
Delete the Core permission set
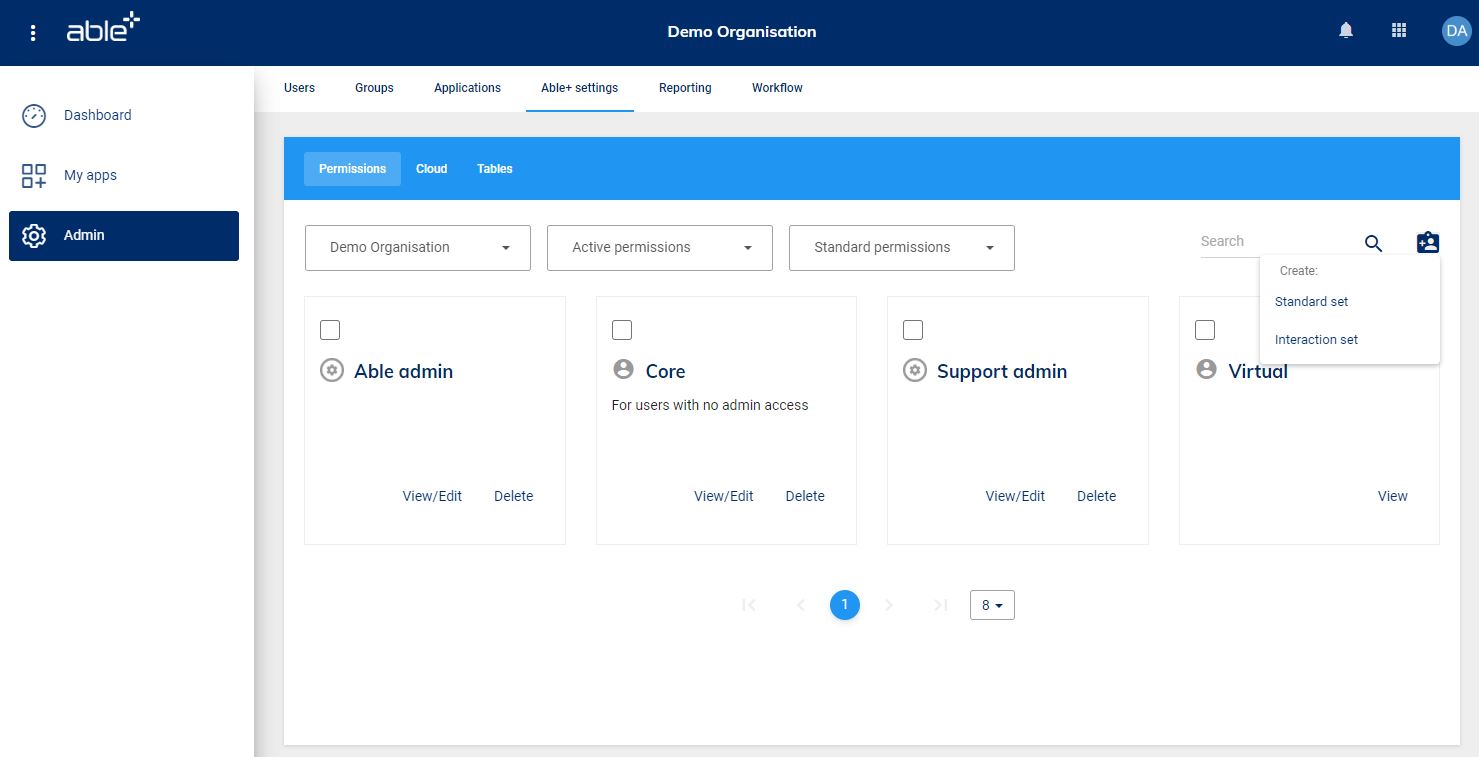[805, 496]
